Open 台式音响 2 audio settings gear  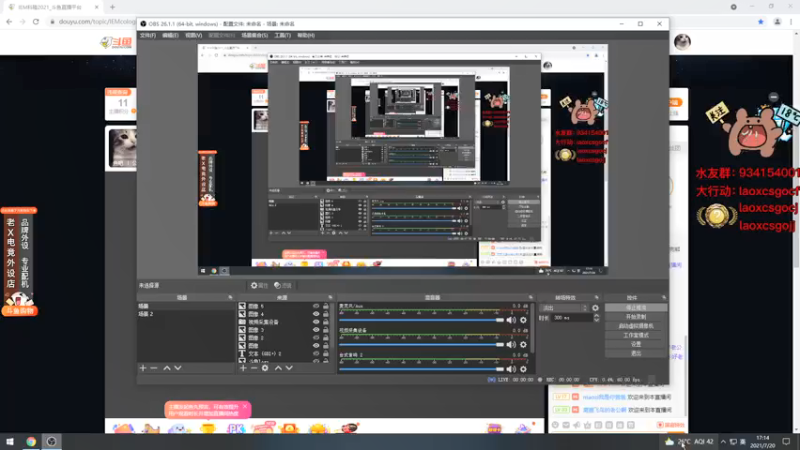coord(523,369)
